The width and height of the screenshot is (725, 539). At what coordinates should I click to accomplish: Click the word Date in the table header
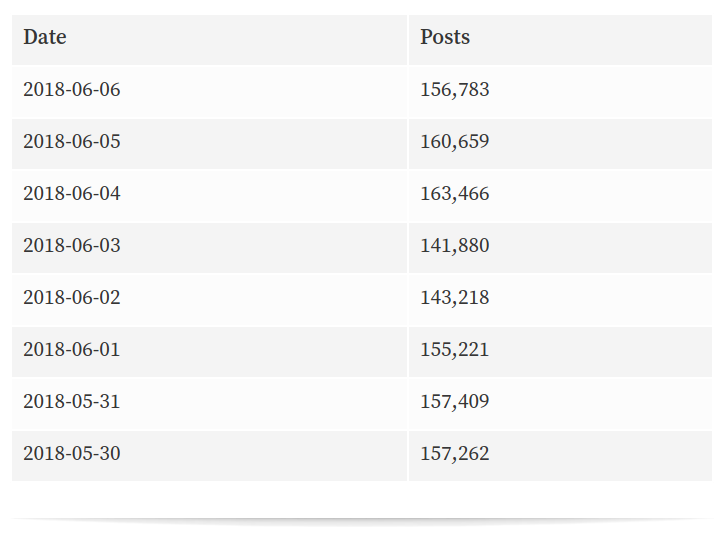pyautogui.click(x=45, y=37)
